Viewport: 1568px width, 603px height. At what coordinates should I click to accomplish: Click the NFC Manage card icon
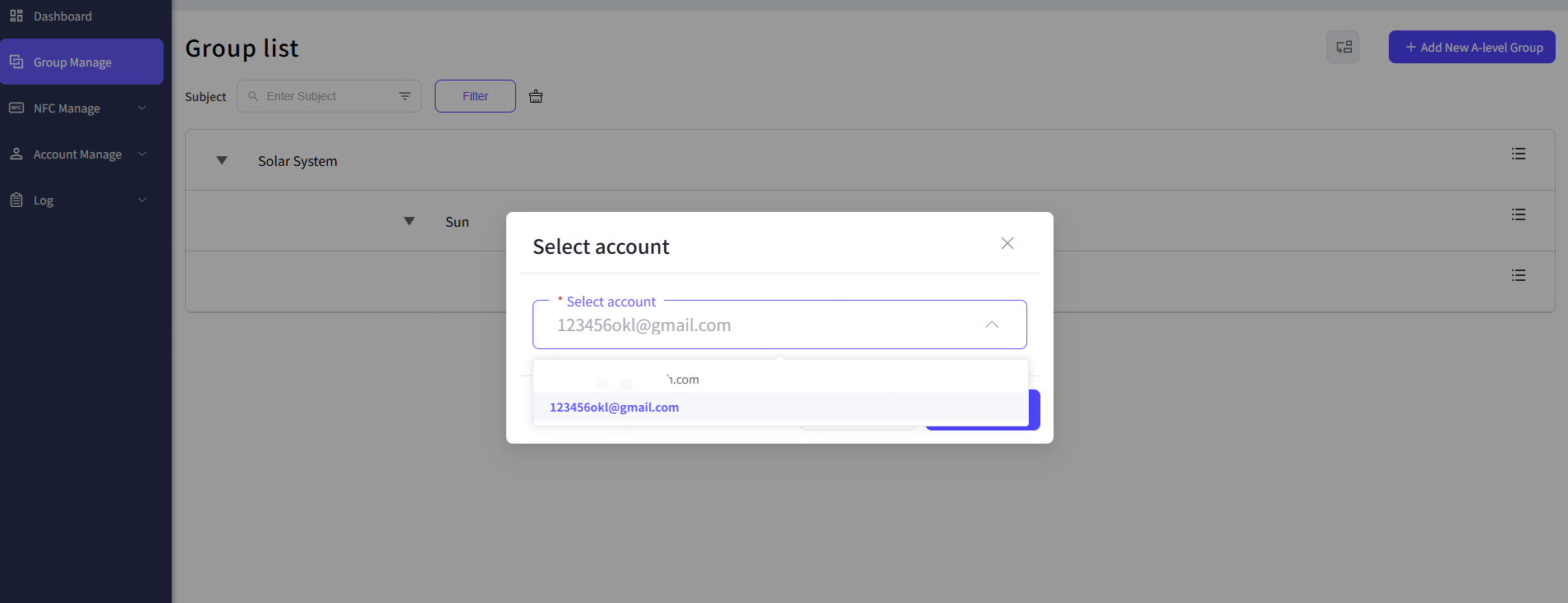[16, 108]
